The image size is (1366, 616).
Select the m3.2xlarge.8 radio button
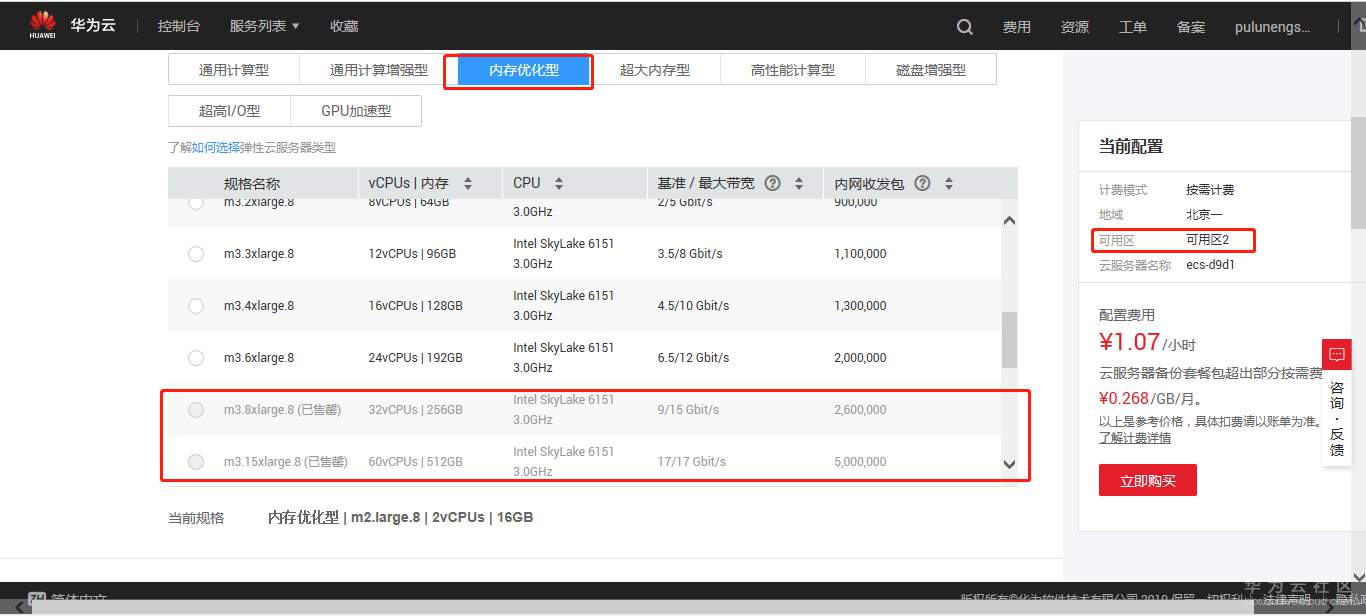tap(196, 203)
